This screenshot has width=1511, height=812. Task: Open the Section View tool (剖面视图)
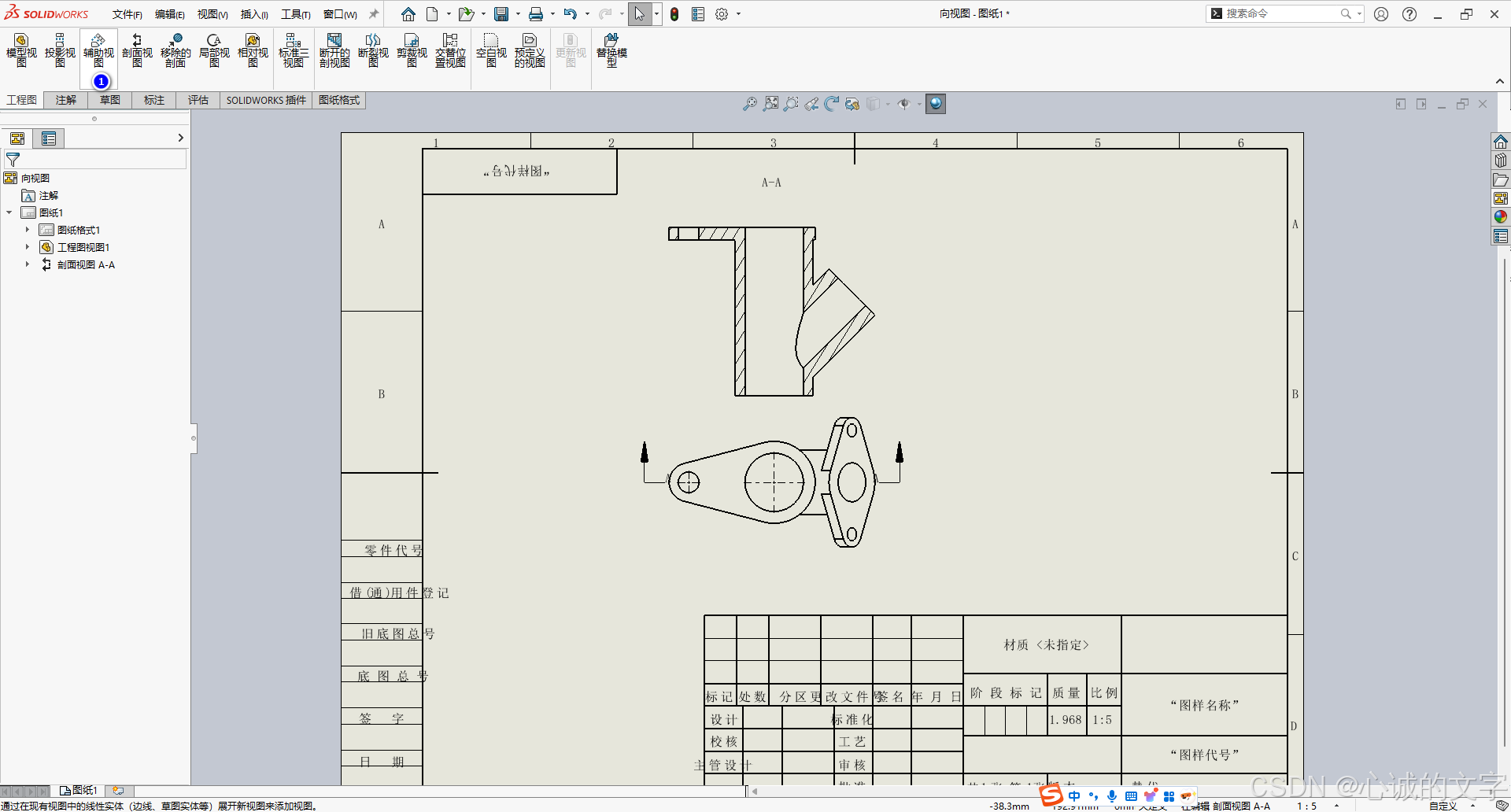tap(137, 50)
